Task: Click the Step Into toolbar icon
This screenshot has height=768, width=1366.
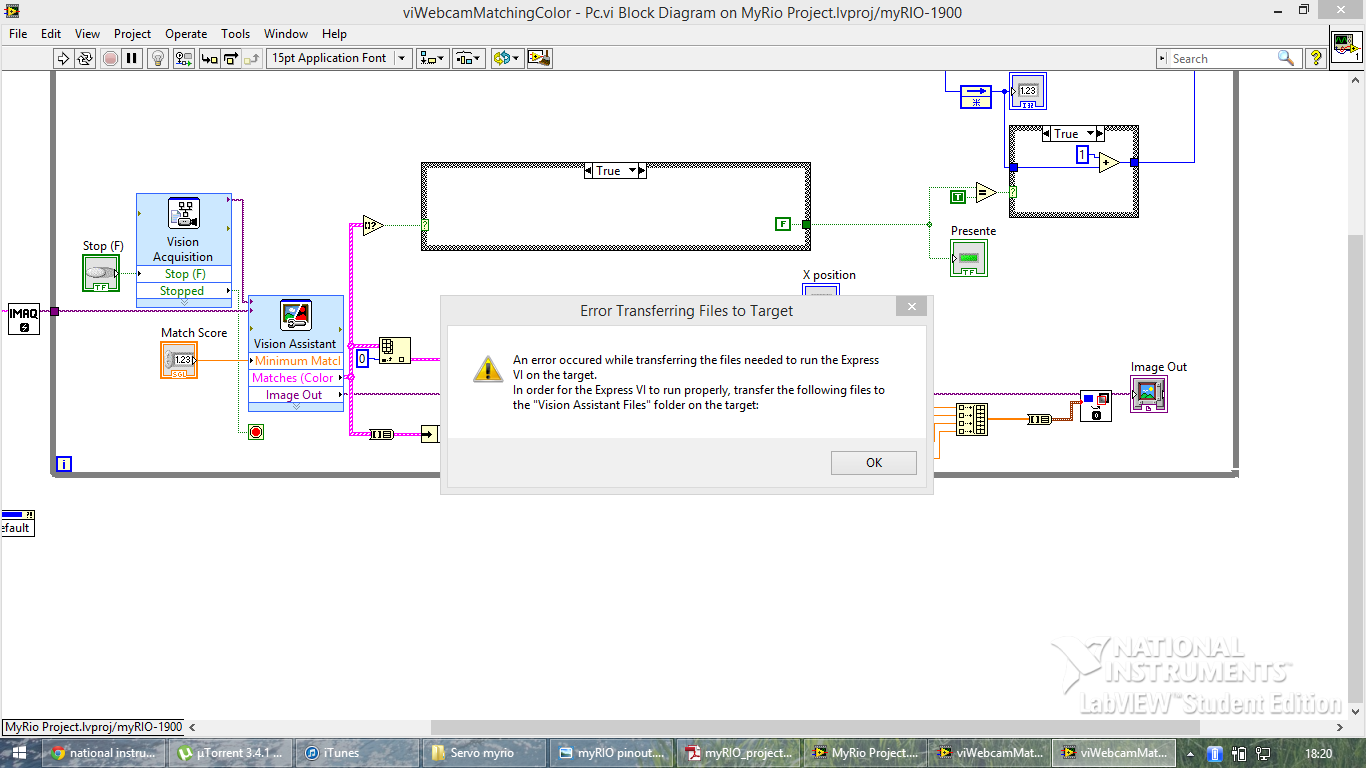Action: tap(209, 58)
